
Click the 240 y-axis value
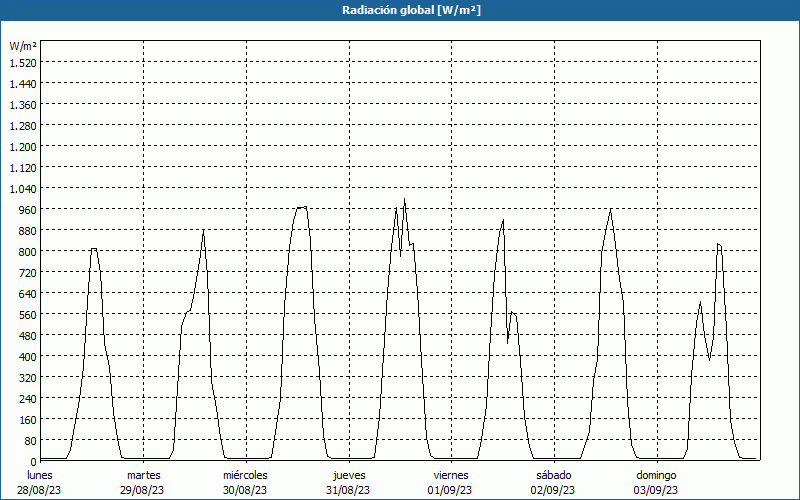[28, 398]
